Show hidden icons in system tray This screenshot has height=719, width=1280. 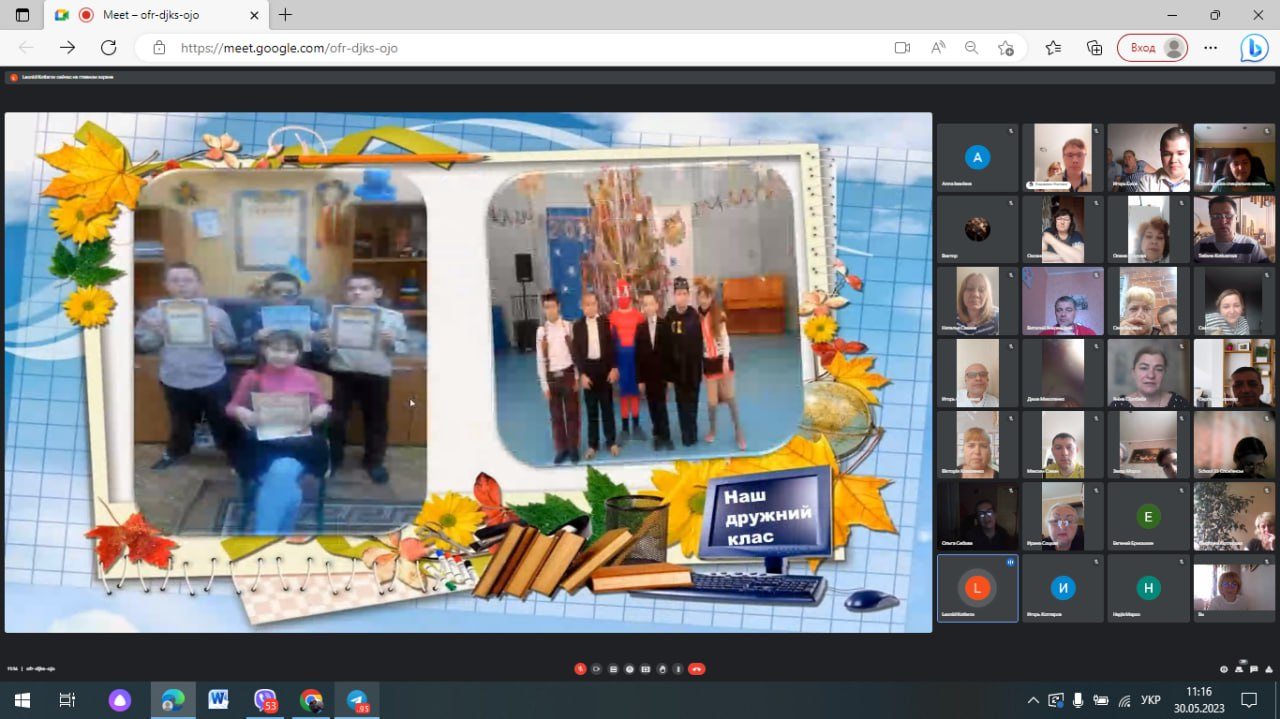click(1033, 700)
